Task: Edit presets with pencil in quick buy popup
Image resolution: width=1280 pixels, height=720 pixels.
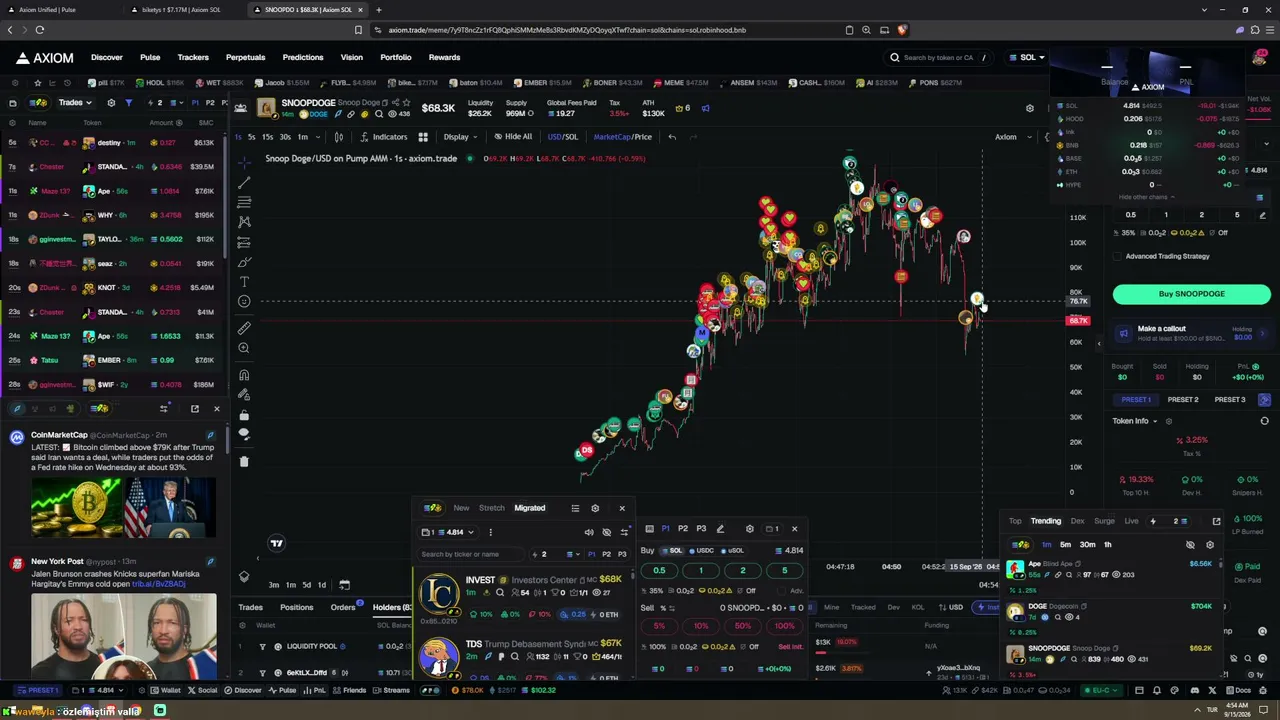Action: [x=720, y=529]
